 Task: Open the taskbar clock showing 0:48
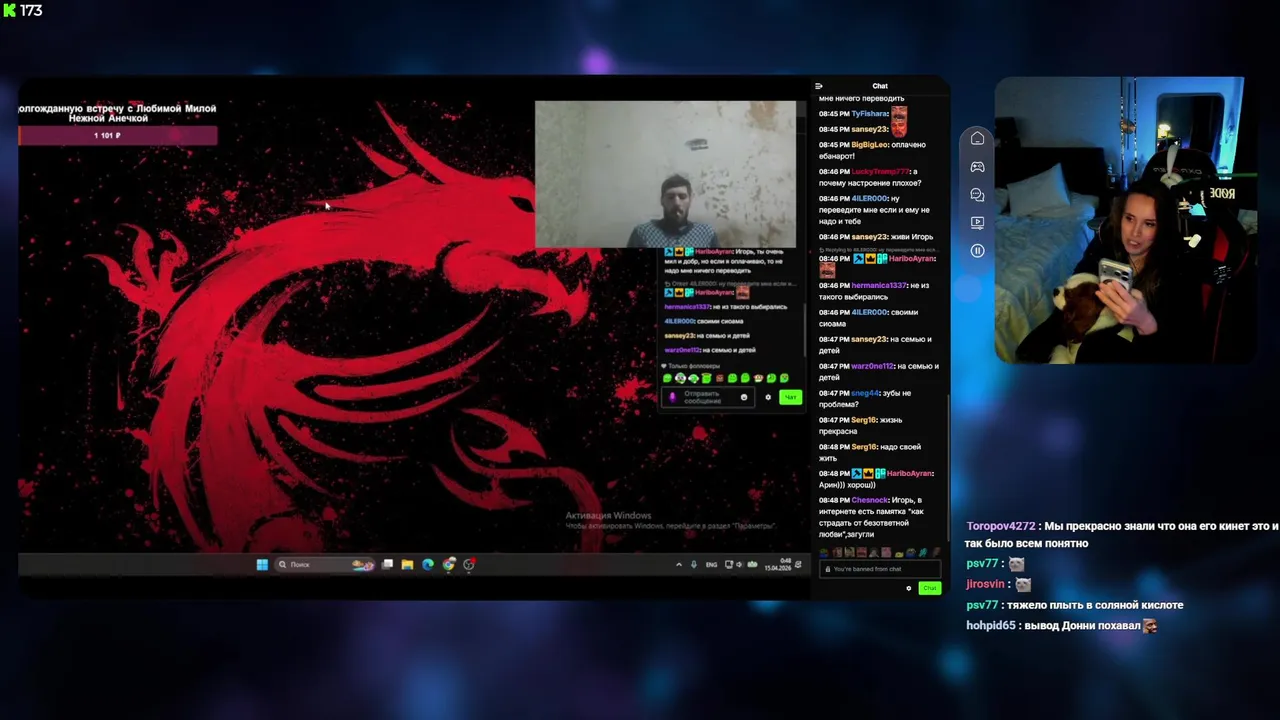tap(778, 564)
